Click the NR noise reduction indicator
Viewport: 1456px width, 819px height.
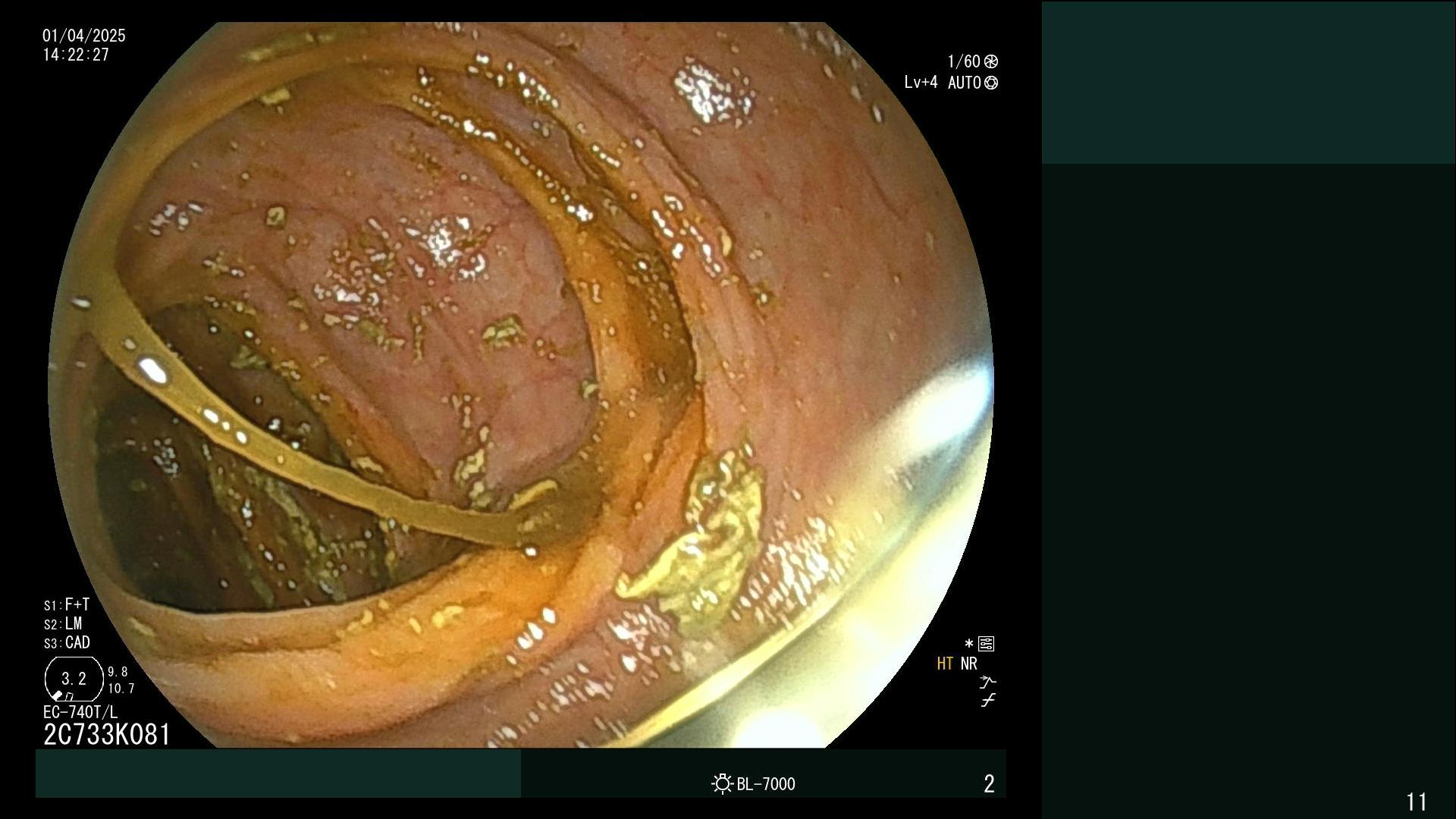[969, 664]
